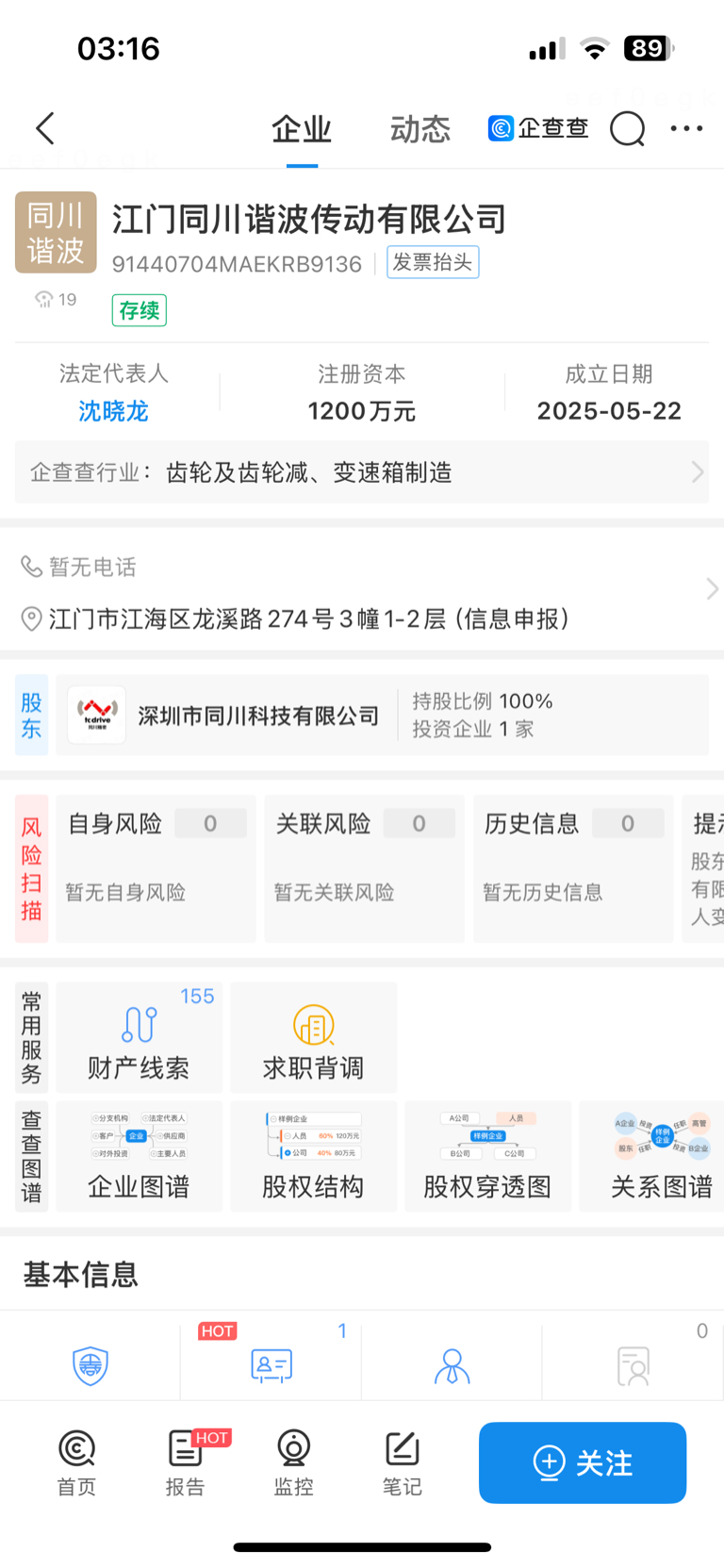
Task: Open shareholder 深圳市同川科技有限公司
Action: (x=258, y=716)
